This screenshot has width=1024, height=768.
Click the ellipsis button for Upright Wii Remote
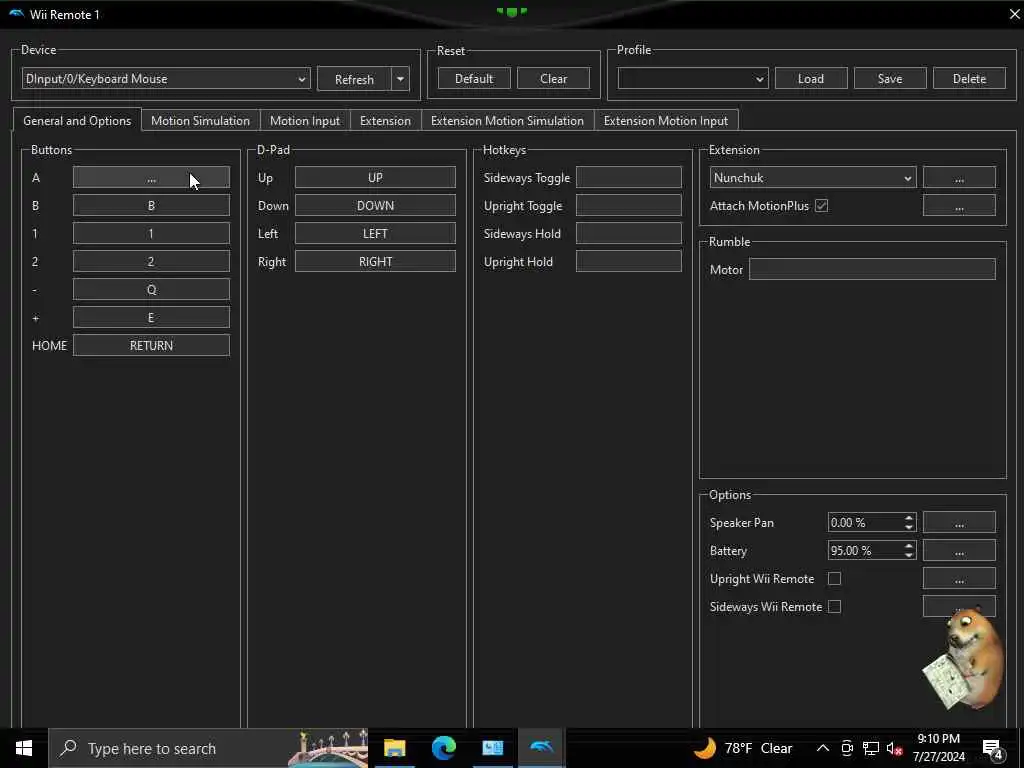[959, 579]
